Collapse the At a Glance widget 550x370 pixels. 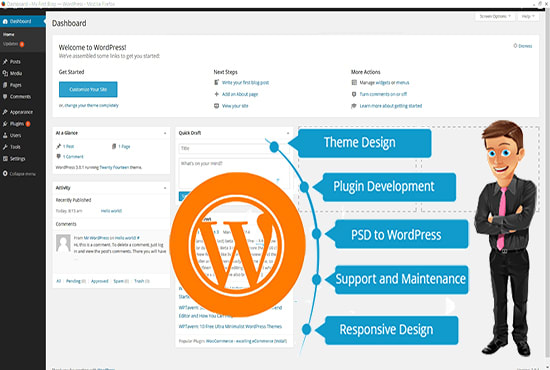[165, 133]
